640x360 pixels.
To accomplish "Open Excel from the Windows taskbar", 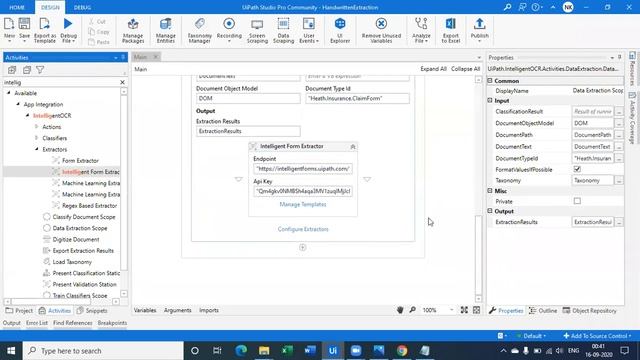I will coord(287,351).
